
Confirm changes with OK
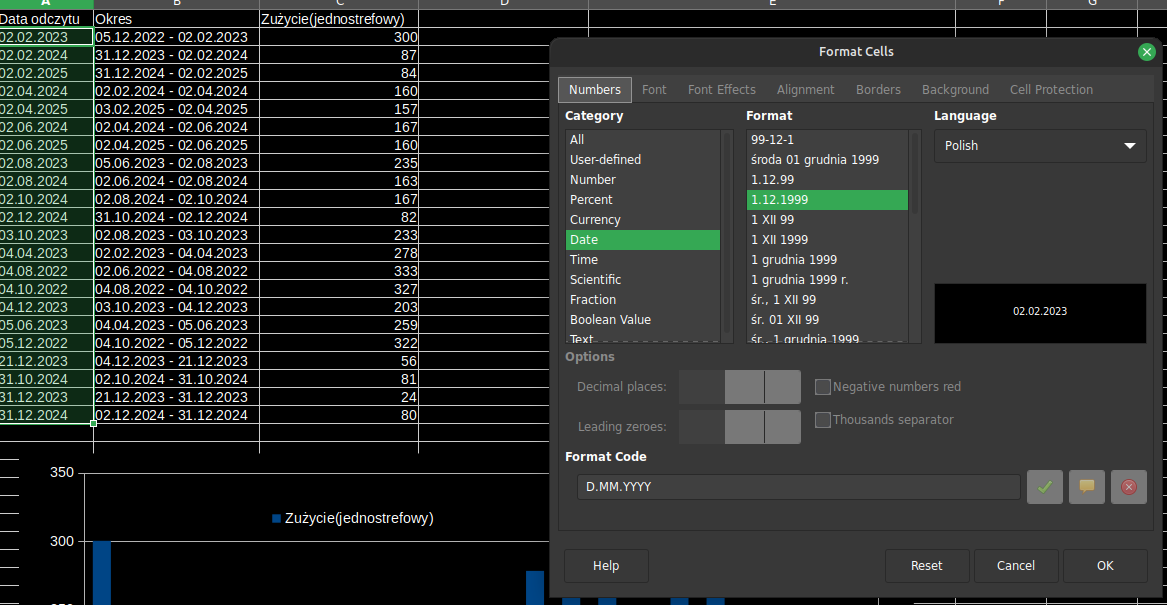coord(1105,565)
